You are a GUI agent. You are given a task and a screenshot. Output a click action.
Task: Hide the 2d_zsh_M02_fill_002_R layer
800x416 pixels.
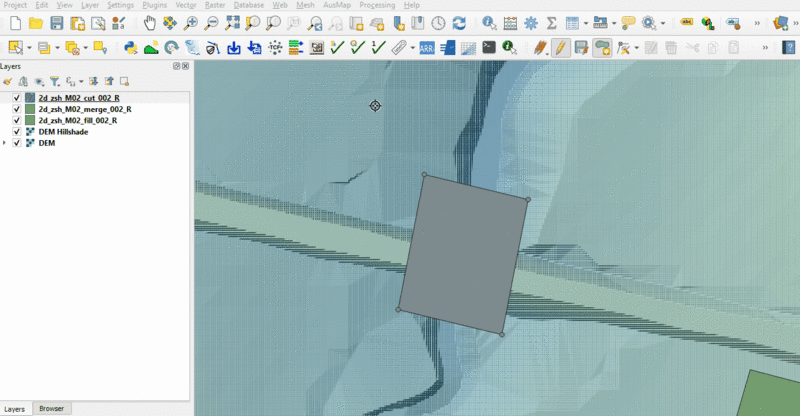point(17,120)
